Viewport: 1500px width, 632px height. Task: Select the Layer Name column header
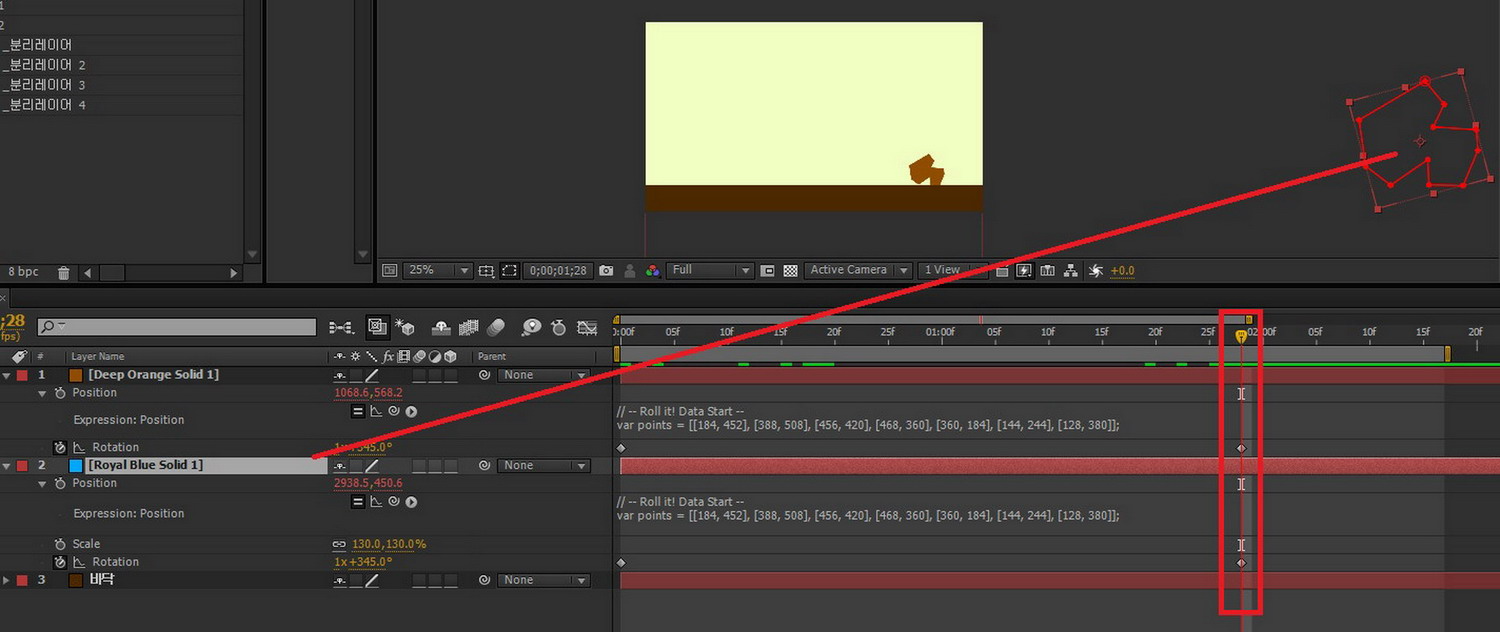click(x=98, y=356)
